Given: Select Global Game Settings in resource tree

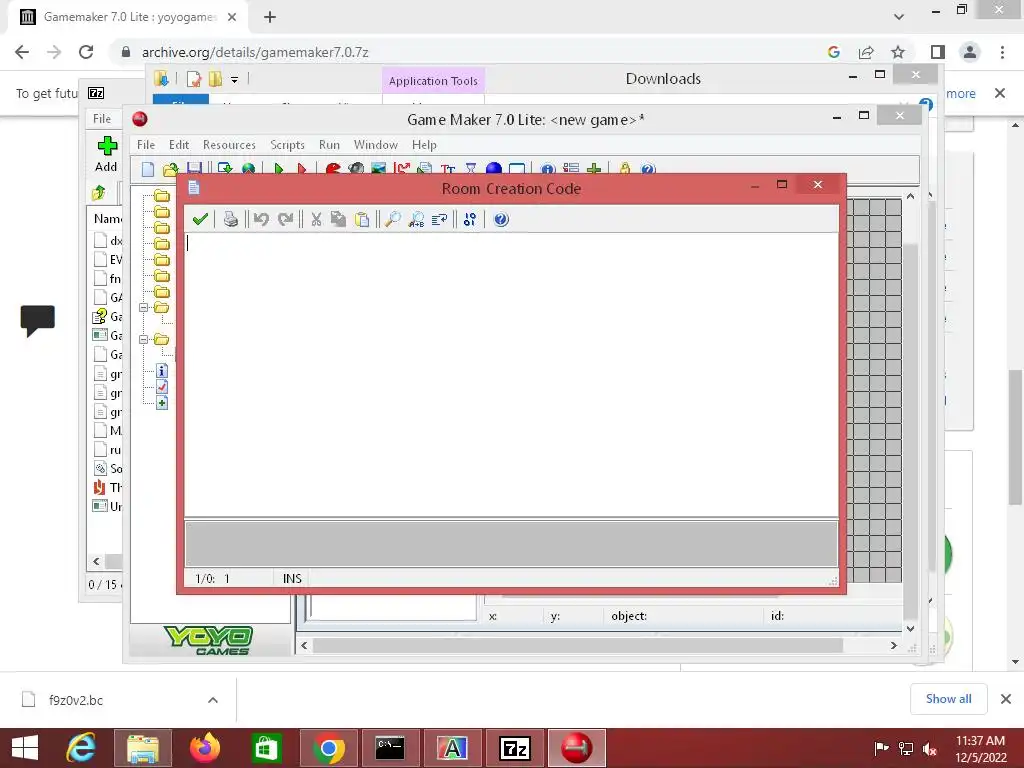Looking at the screenshot, I should tap(162, 387).
